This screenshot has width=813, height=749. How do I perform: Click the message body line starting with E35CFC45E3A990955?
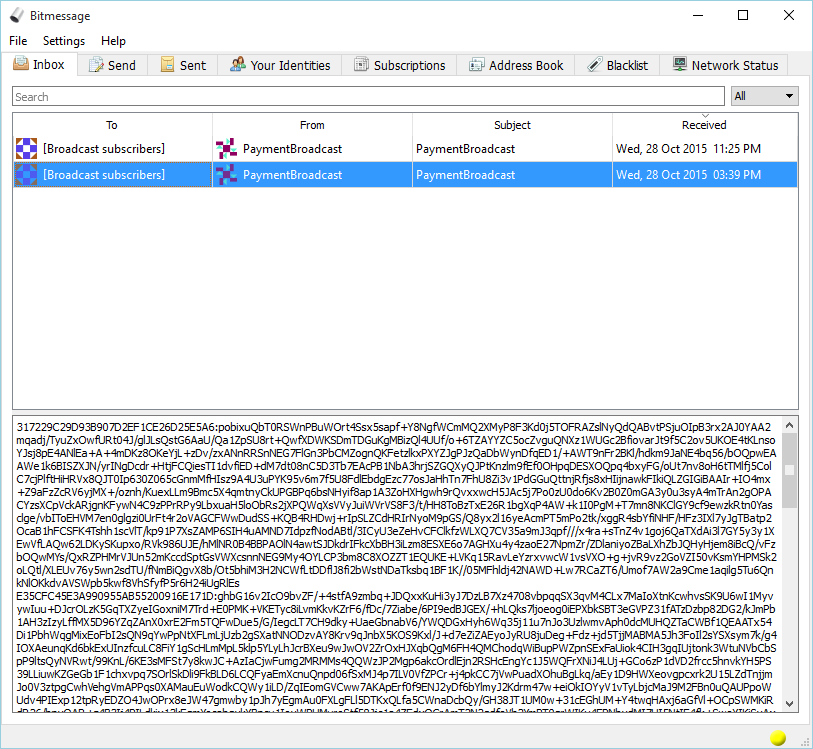(x=395, y=596)
